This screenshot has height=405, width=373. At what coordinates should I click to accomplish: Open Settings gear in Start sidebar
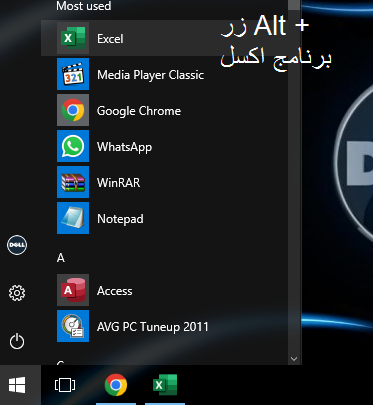click(x=17, y=293)
